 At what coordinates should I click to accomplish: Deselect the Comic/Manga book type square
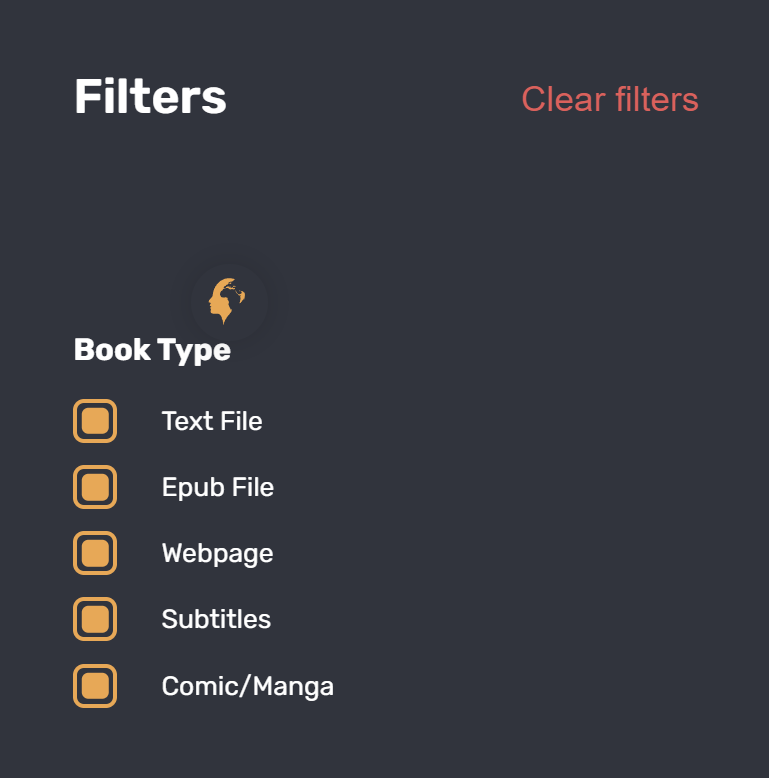coord(95,686)
